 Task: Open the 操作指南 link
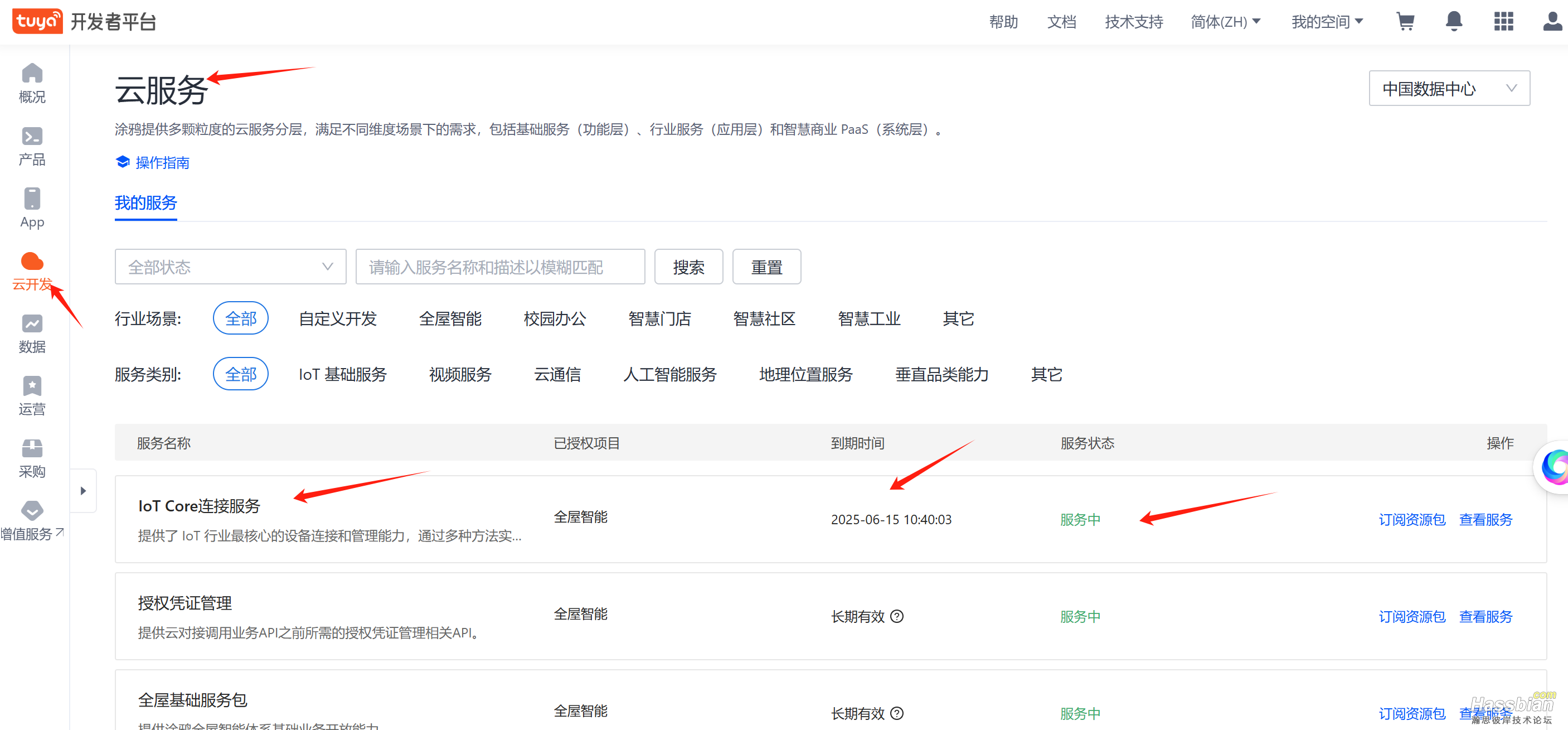[x=162, y=162]
